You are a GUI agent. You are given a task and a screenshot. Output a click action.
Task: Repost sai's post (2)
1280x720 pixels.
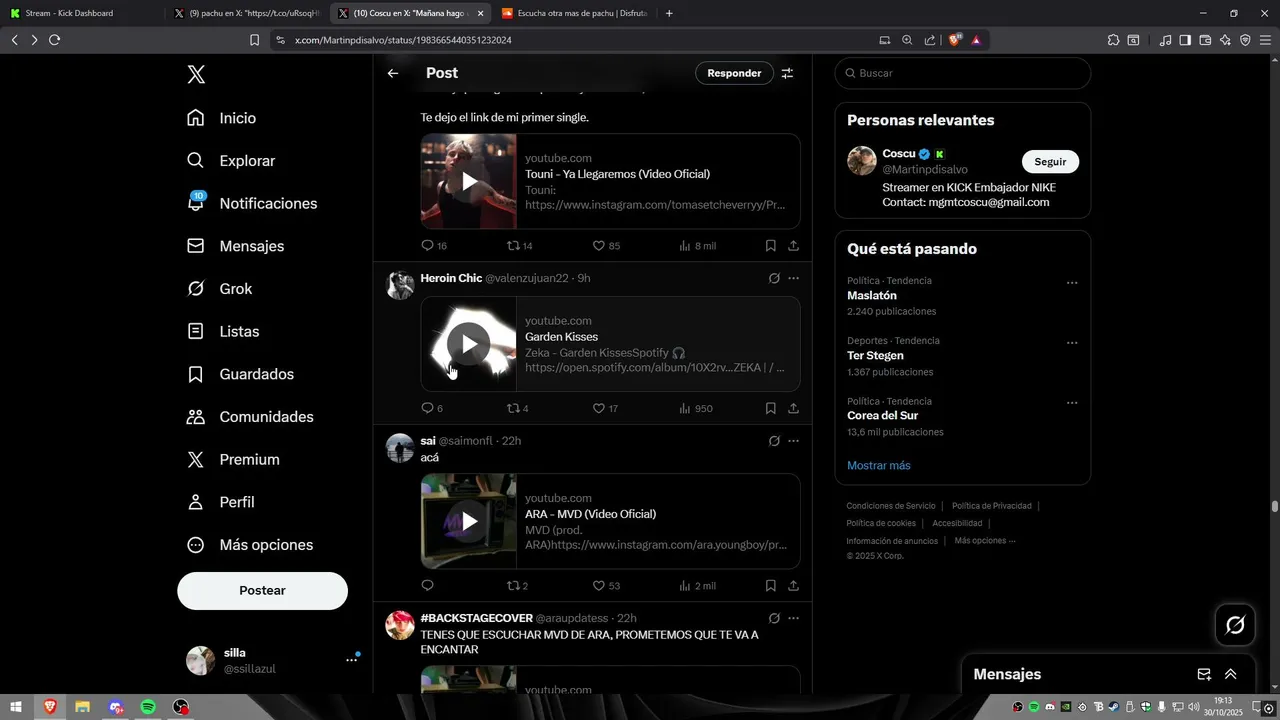(x=517, y=586)
